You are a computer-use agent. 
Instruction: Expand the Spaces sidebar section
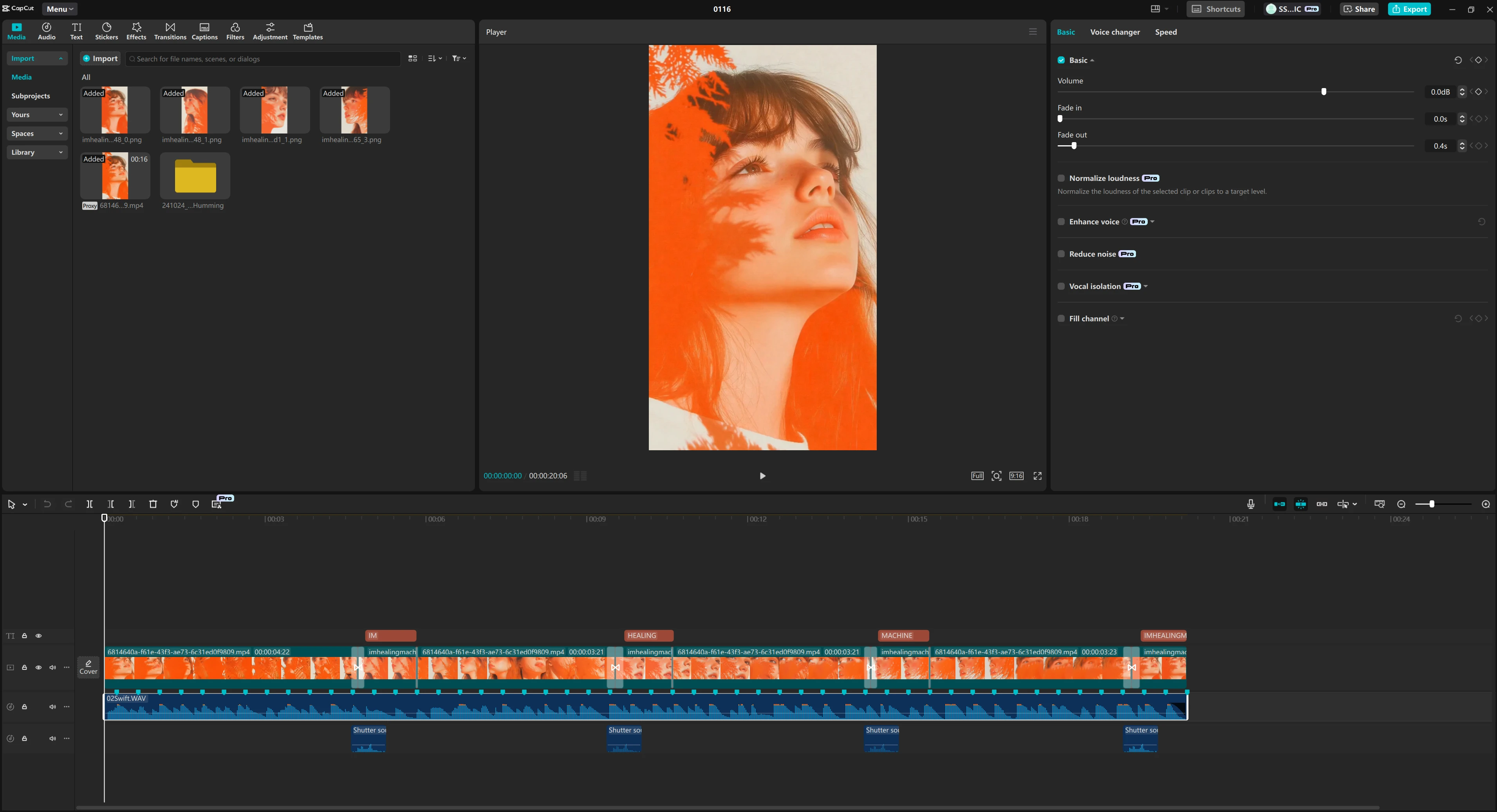point(36,133)
